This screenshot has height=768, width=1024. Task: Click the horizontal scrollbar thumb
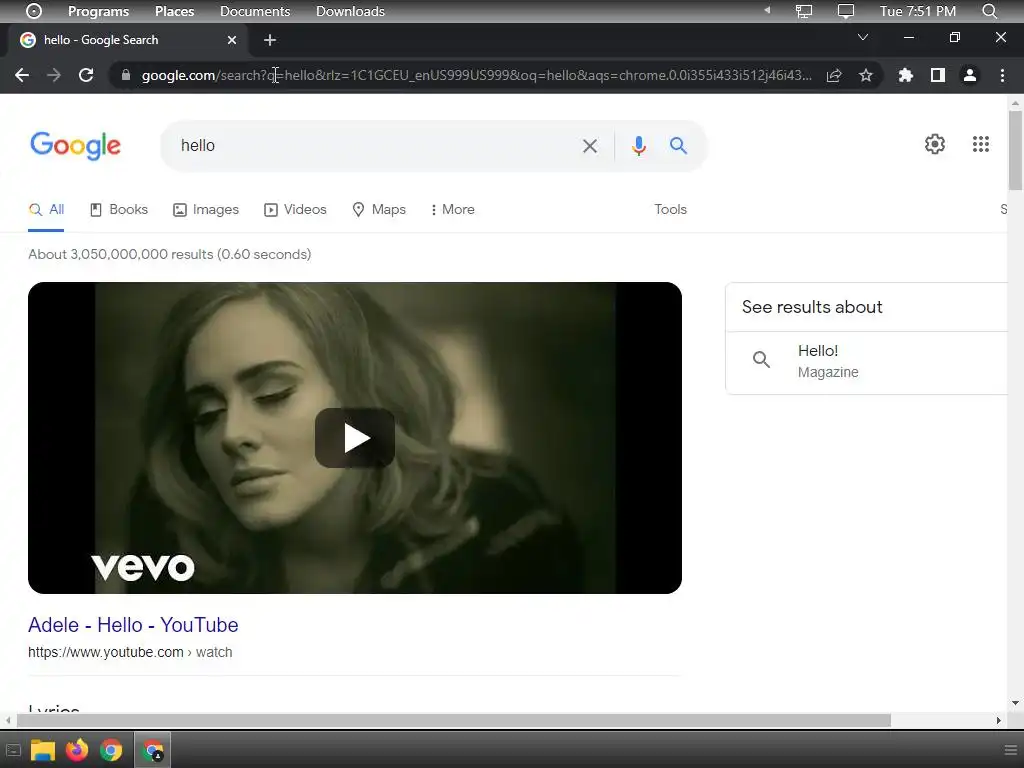tap(453, 720)
